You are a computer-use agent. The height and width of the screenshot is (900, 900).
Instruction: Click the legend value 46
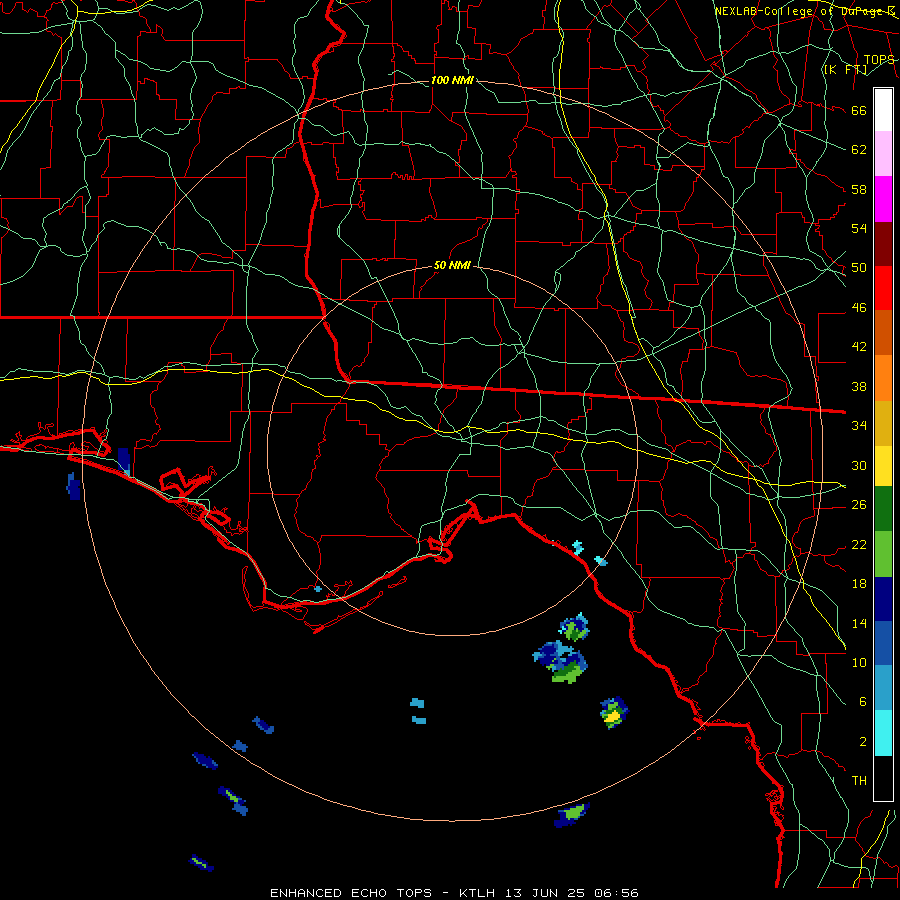859,308
